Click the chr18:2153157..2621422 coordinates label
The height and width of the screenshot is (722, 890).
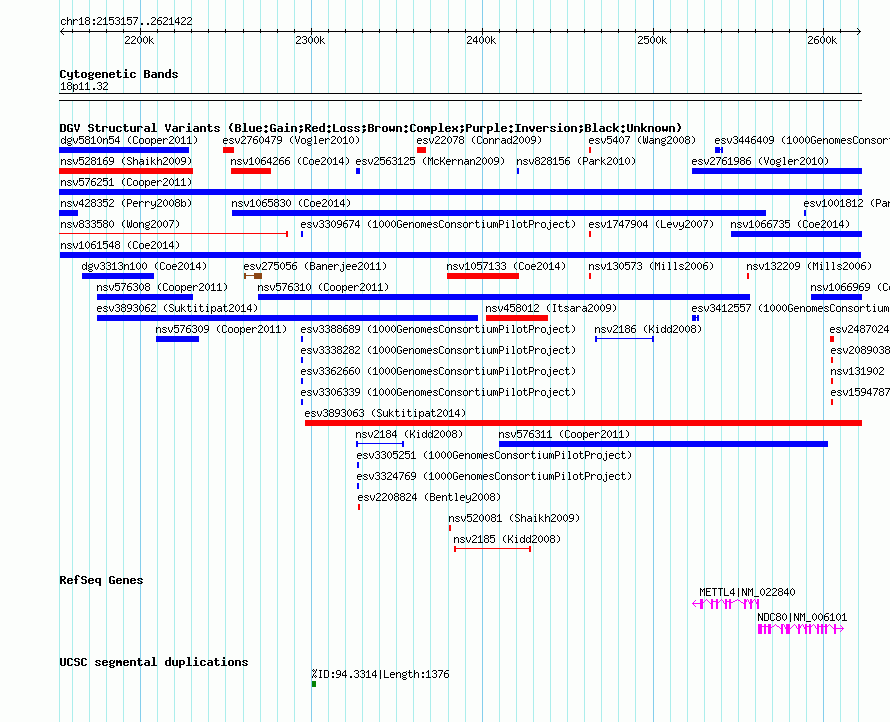pyautogui.click(x=126, y=21)
